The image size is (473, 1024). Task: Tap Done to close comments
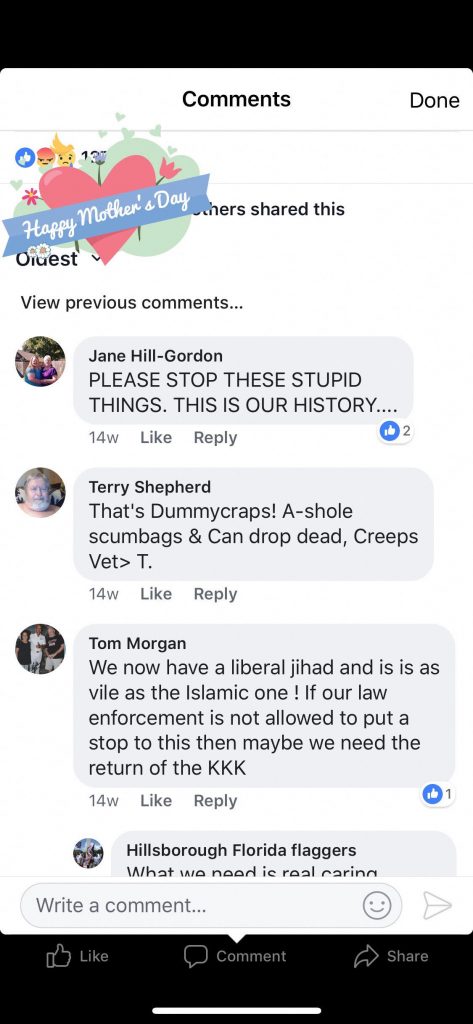coord(434,100)
